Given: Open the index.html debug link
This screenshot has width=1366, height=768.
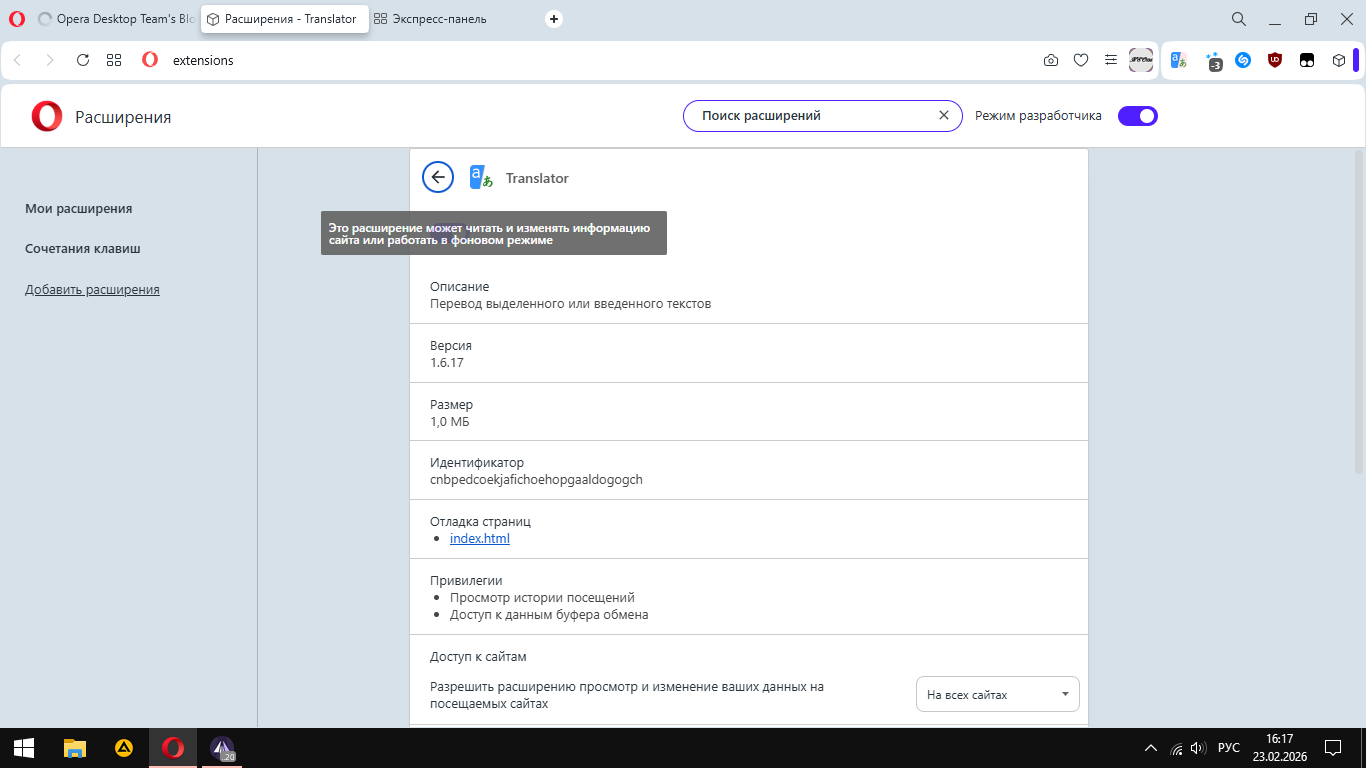Looking at the screenshot, I should tap(480, 539).
